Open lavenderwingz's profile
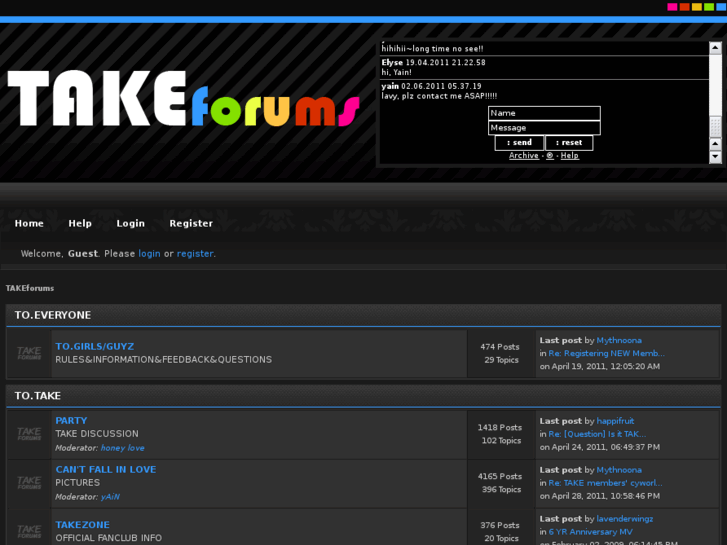The width and height of the screenshot is (727, 545). click(625, 519)
